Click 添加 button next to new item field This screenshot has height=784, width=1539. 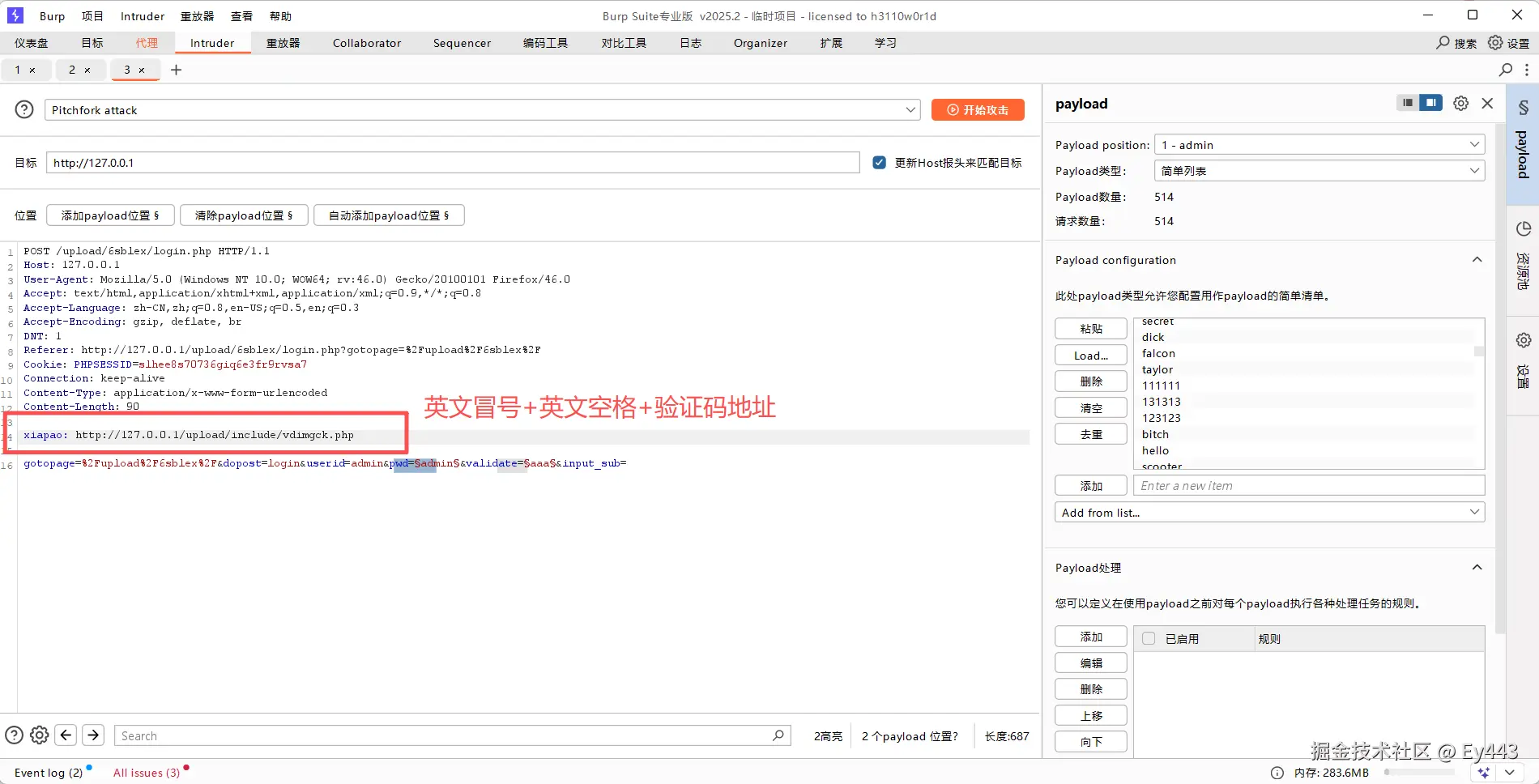(x=1091, y=486)
